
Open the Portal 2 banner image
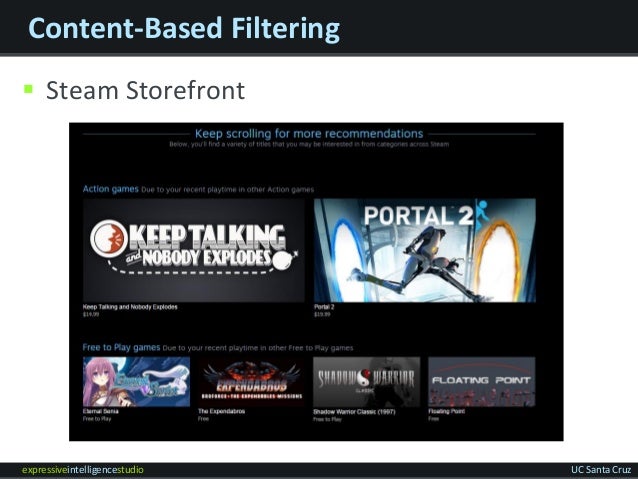(x=425, y=250)
